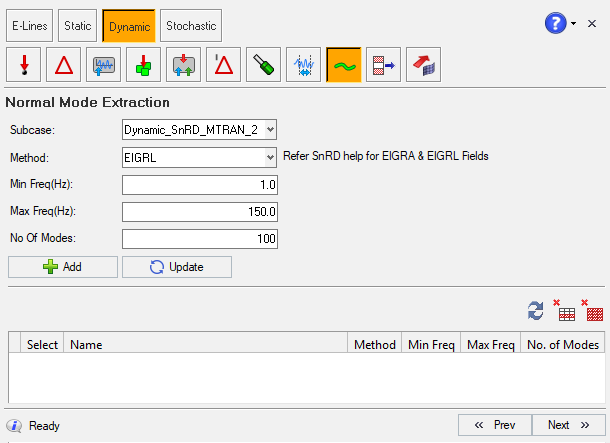Select the green cubes with red arrow icon
This screenshot has width=610, height=443.
click(144, 65)
